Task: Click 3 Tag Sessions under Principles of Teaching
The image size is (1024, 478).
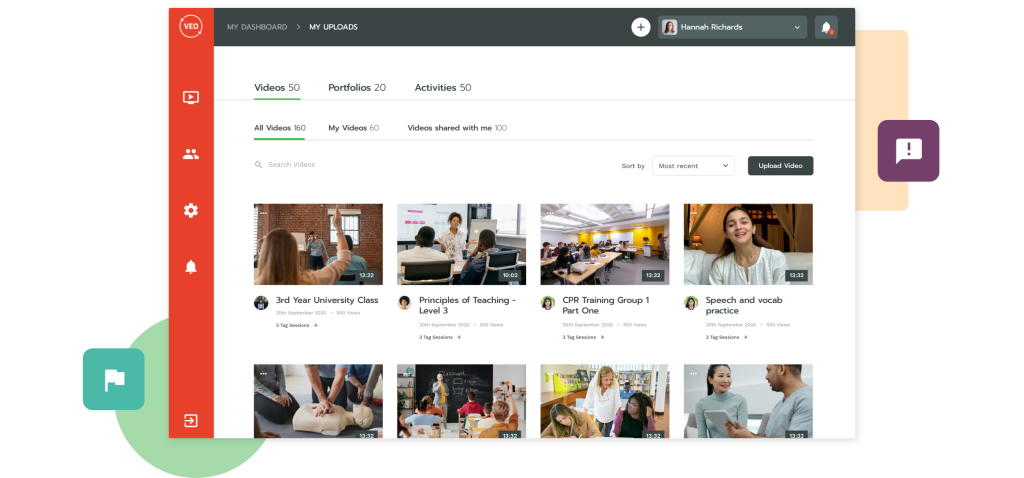Action: (x=436, y=338)
